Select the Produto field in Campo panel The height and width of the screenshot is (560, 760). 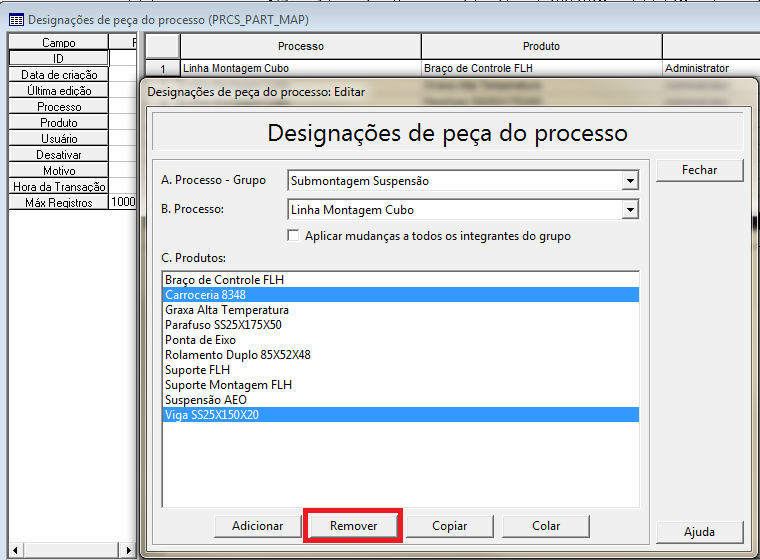coord(59,123)
